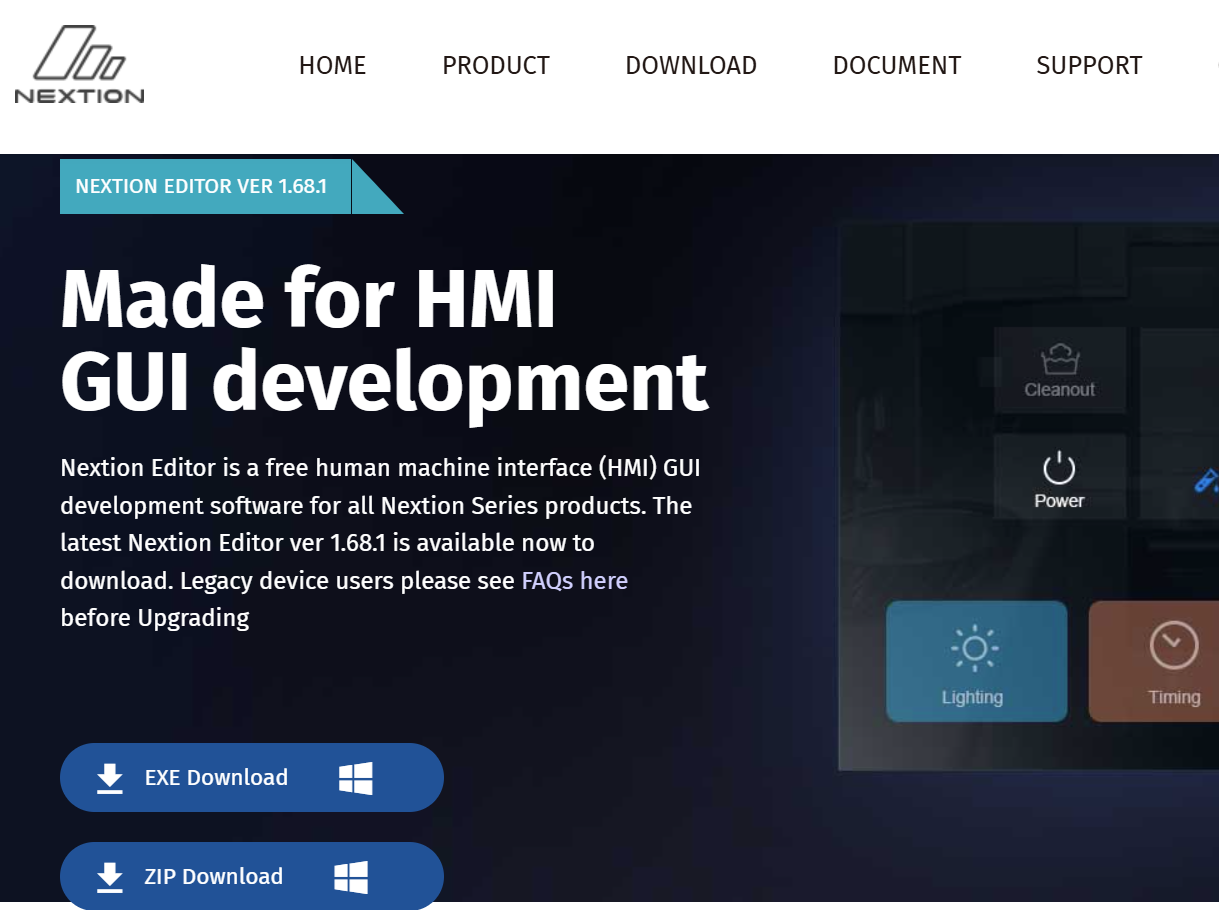Image resolution: width=1219 pixels, height=913 pixels.
Task: Select the Timing clock icon tile
Action: [x=1162, y=661]
